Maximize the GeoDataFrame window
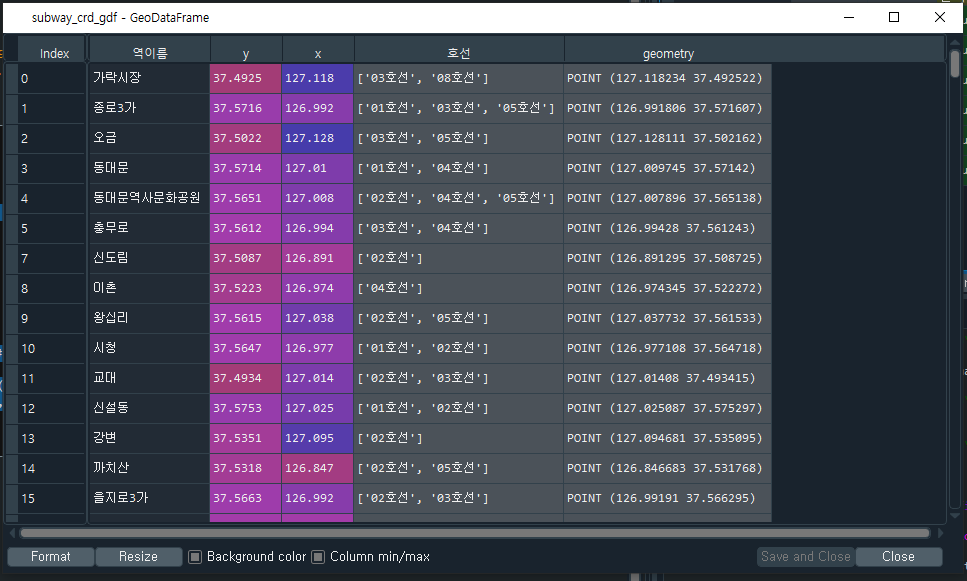 [894, 17]
